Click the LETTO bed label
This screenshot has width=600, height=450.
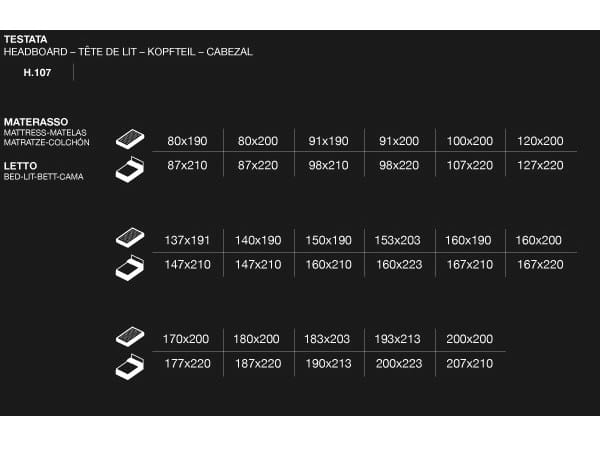click(x=20, y=166)
